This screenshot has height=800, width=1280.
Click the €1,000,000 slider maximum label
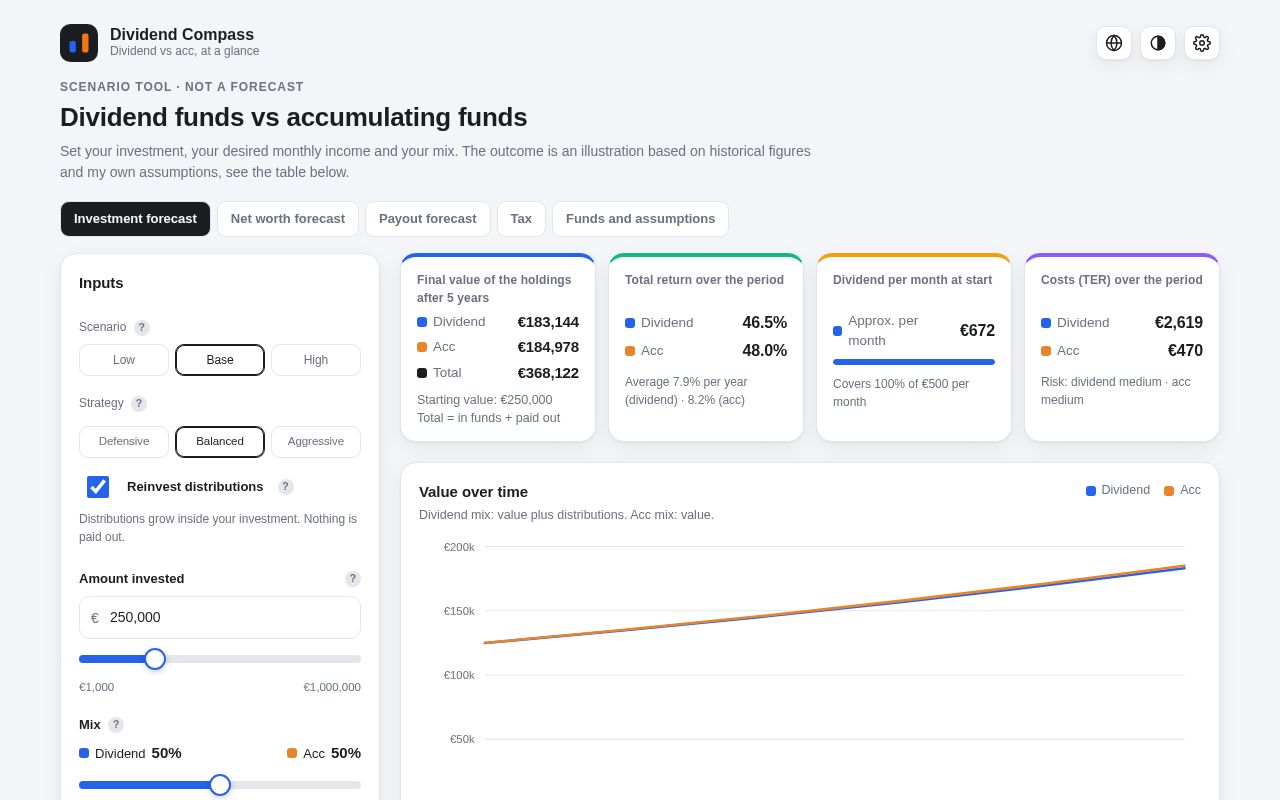332,687
